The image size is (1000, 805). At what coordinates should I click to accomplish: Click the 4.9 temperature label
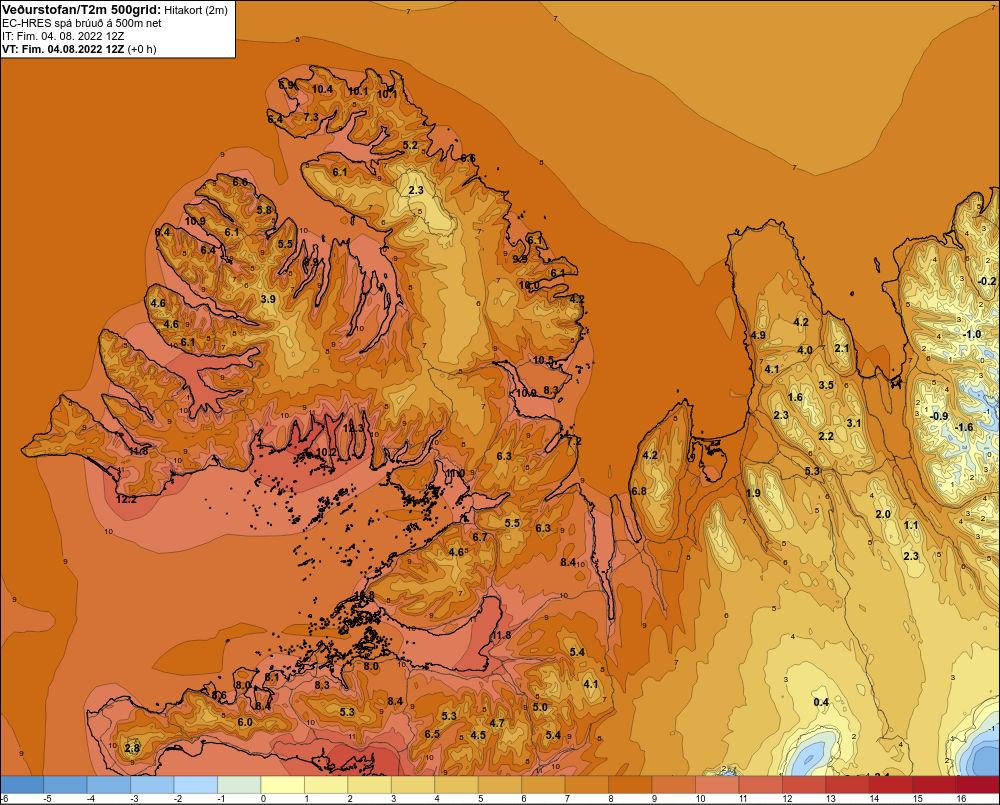point(758,335)
